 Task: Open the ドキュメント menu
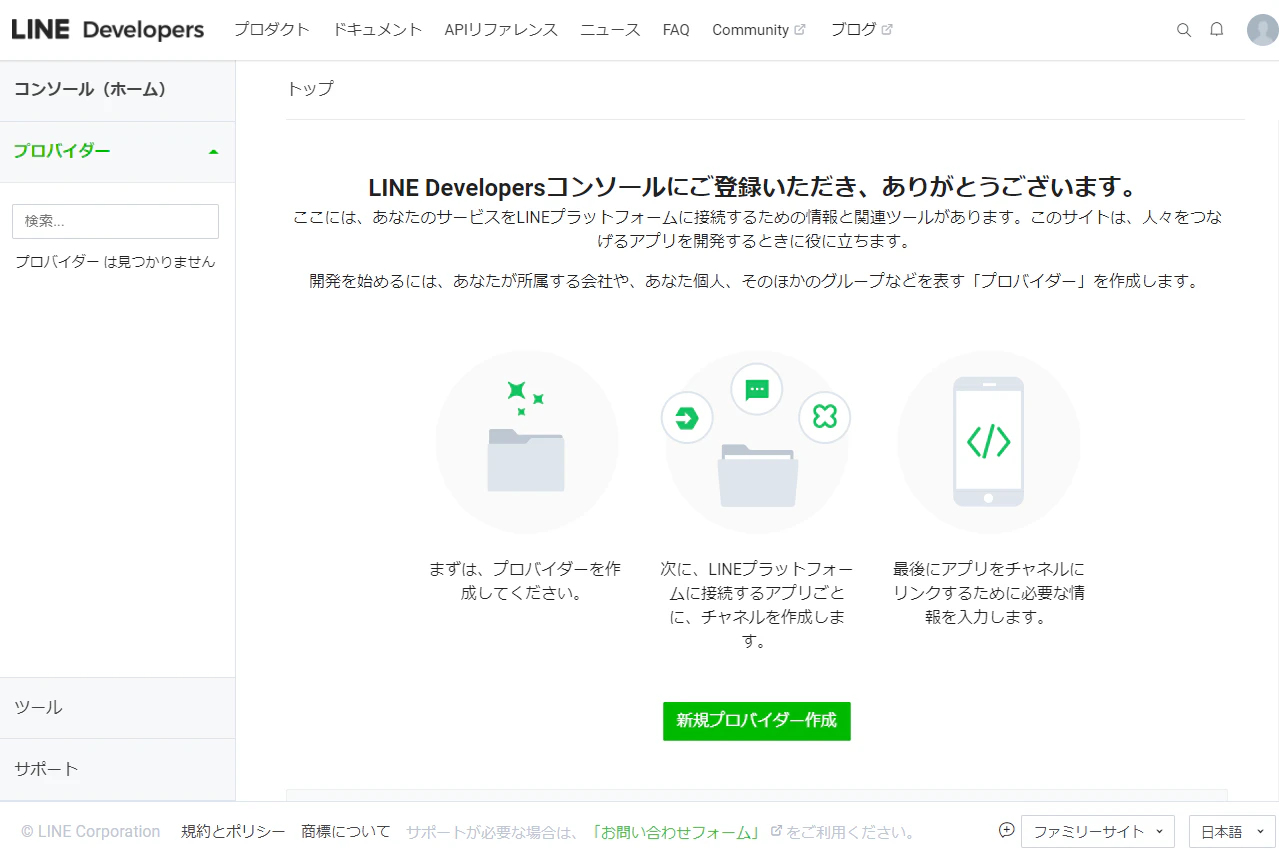pos(378,30)
